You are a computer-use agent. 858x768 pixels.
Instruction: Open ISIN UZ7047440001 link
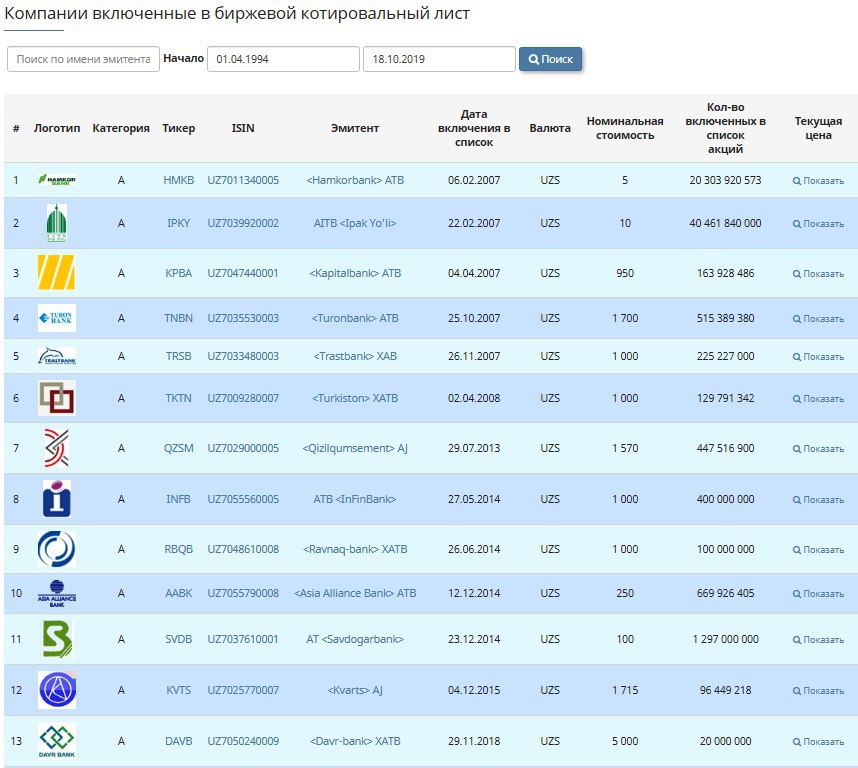(x=243, y=273)
